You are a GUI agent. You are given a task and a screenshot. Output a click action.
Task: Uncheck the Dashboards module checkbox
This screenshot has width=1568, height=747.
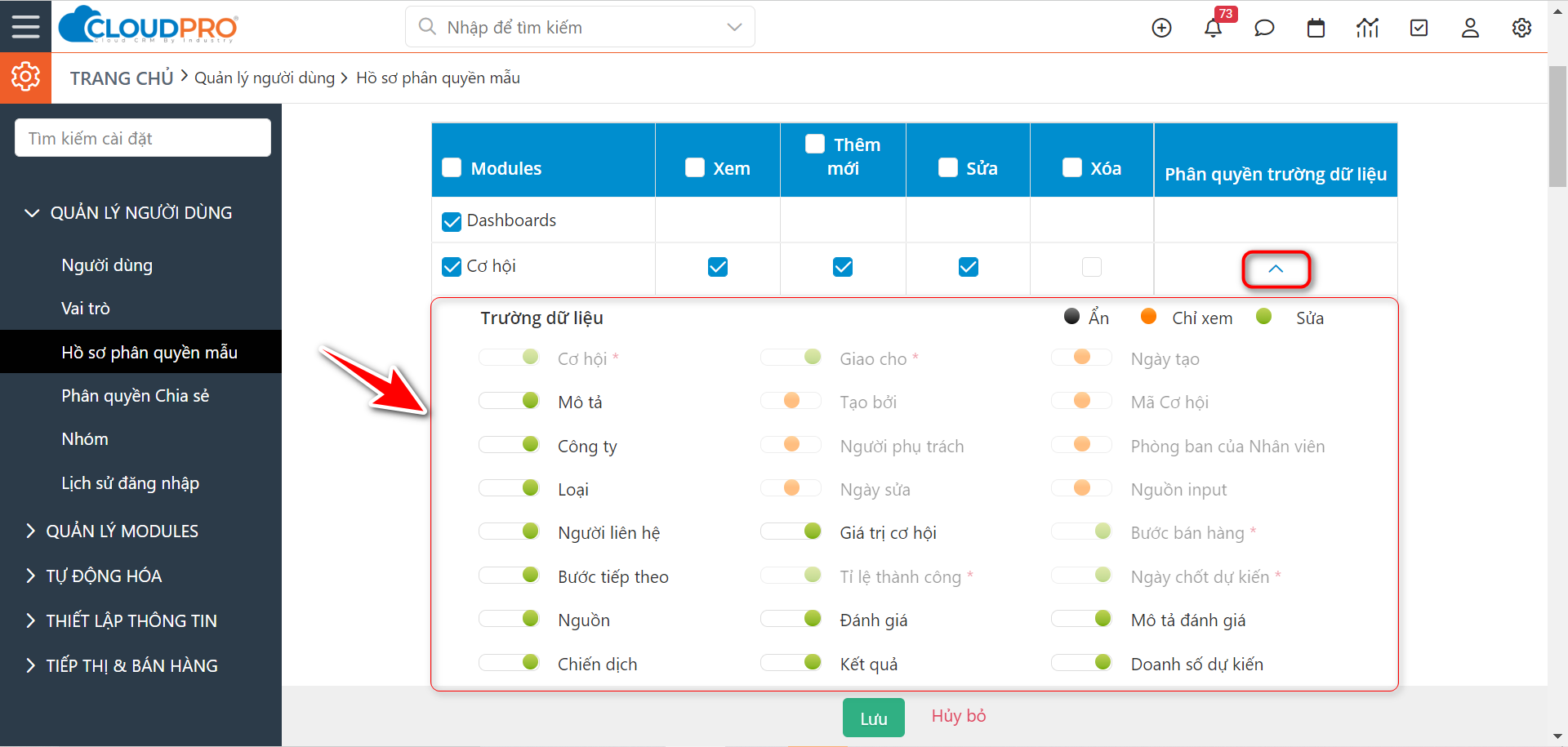[452, 221]
